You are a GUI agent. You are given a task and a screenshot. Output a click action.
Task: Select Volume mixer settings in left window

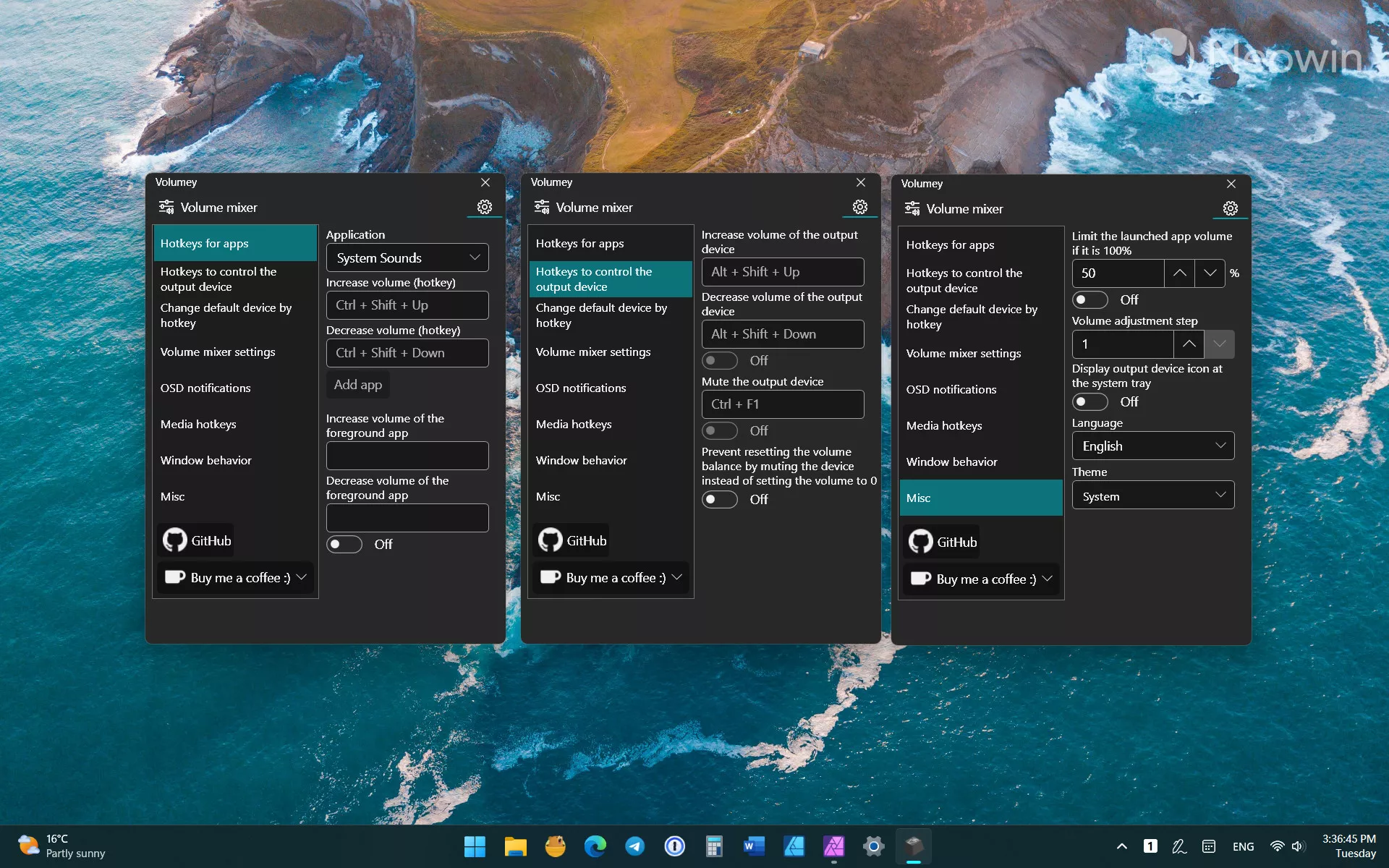click(x=235, y=352)
